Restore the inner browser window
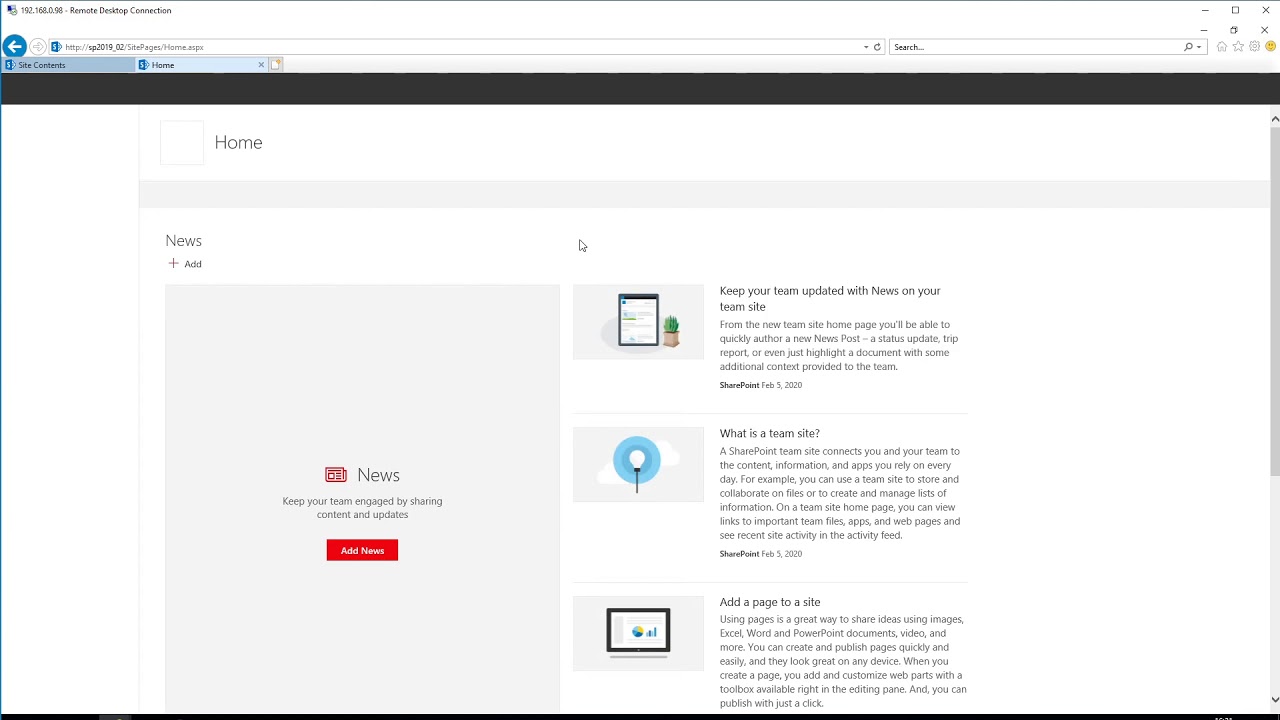The image size is (1280, 720). click(1234, 30)
